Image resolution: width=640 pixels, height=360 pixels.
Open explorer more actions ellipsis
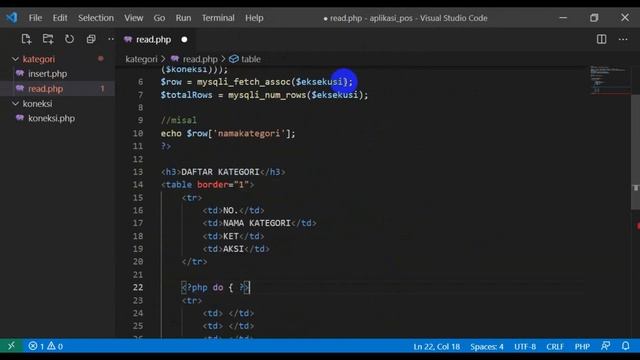point(111,39)
